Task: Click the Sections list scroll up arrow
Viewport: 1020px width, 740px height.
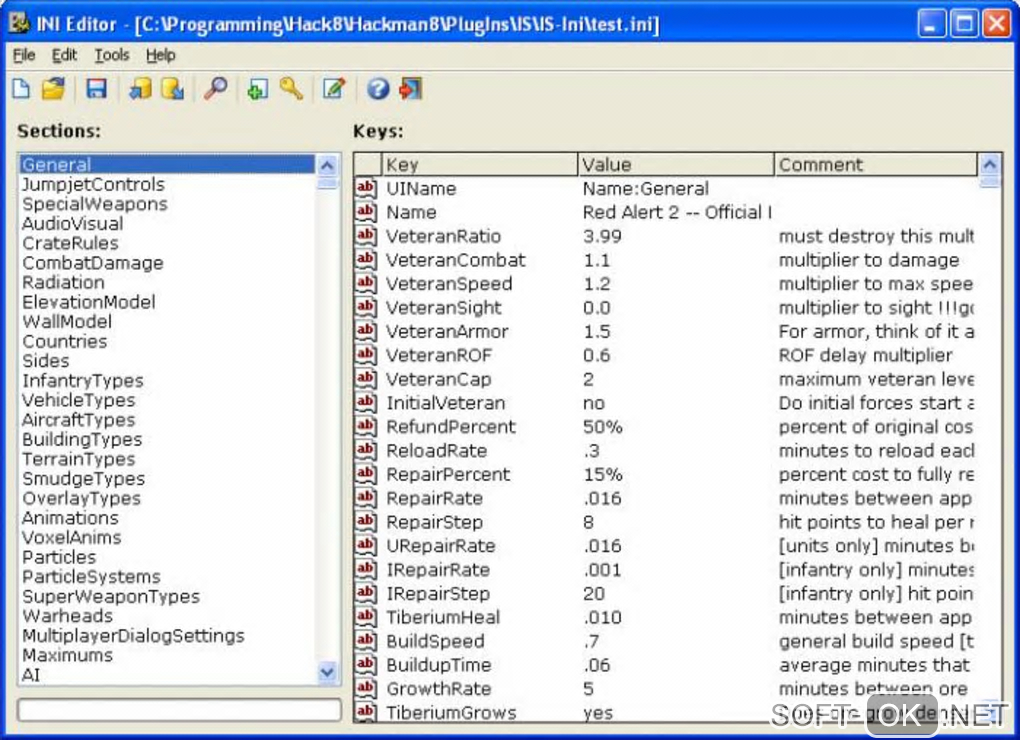Action: [x=327, y=165]
